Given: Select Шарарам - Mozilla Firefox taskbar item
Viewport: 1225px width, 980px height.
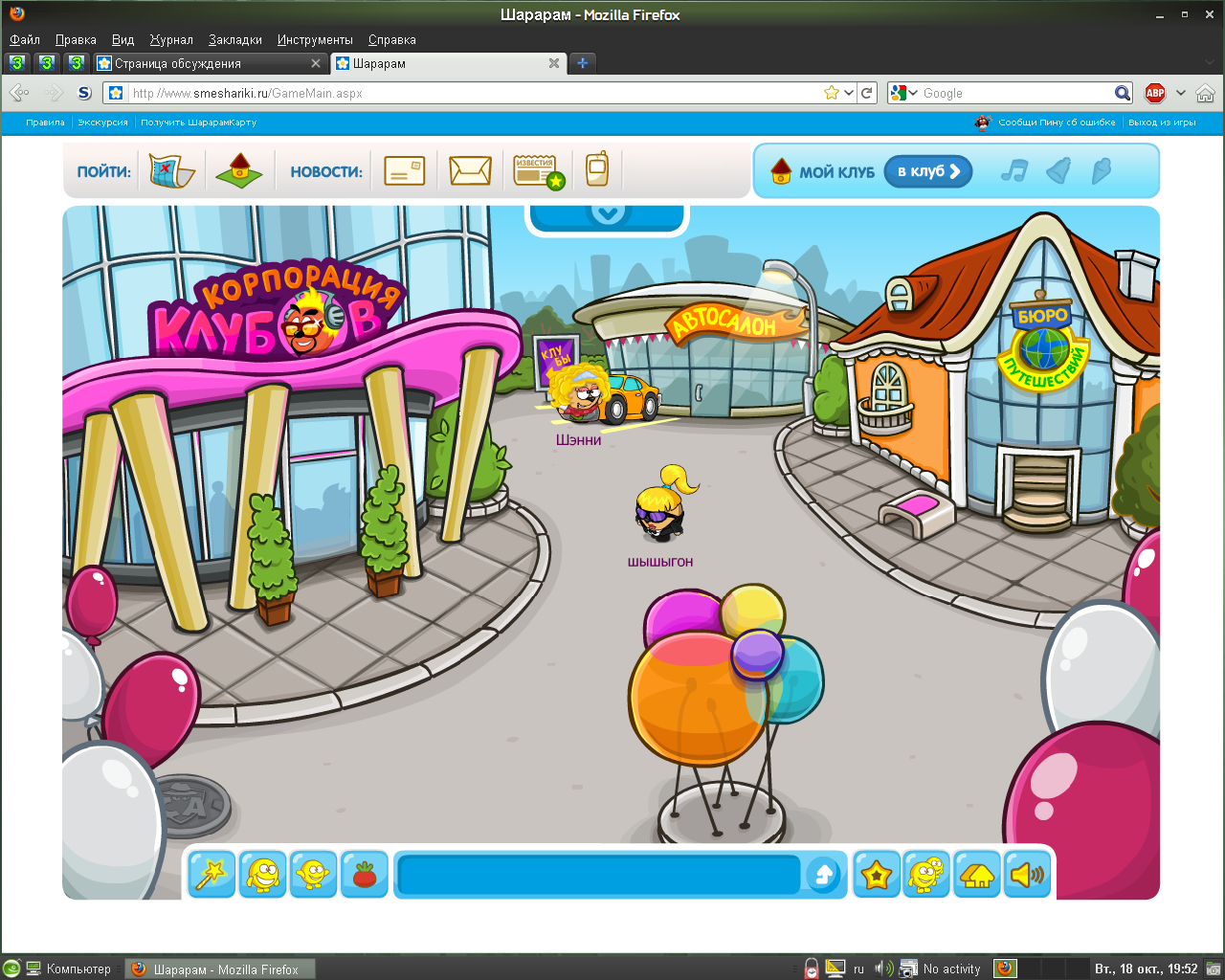Looking at the screenshot, I should pos(219,969).
